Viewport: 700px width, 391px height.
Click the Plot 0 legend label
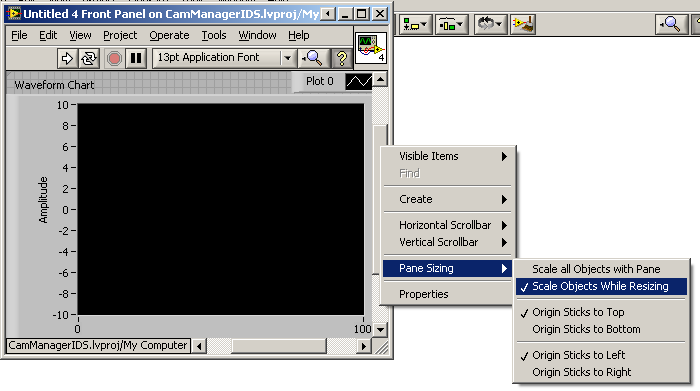tap(320, 81)
